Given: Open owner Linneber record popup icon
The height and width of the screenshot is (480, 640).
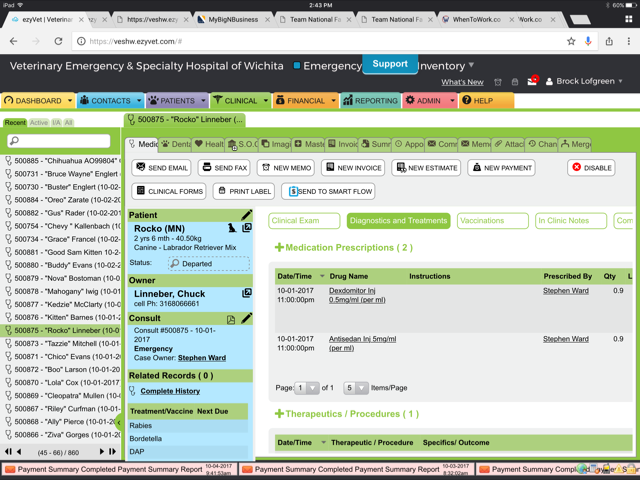Looking at the screenshot, I should click(246, 294).
